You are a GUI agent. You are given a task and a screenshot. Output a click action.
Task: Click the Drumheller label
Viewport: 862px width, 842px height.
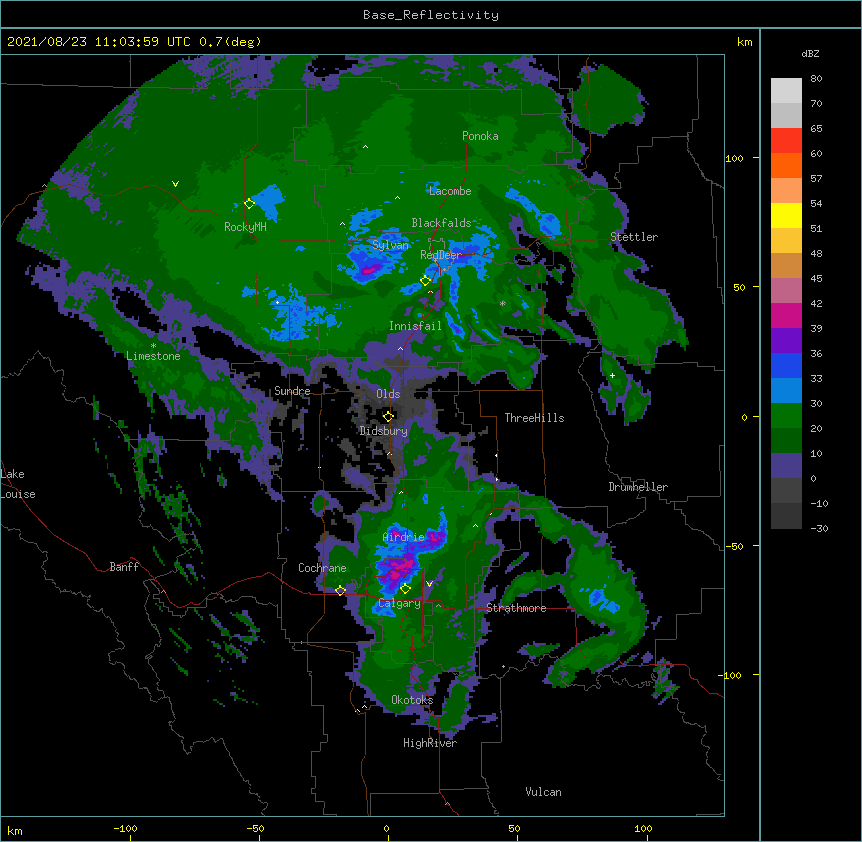(638, 487)
